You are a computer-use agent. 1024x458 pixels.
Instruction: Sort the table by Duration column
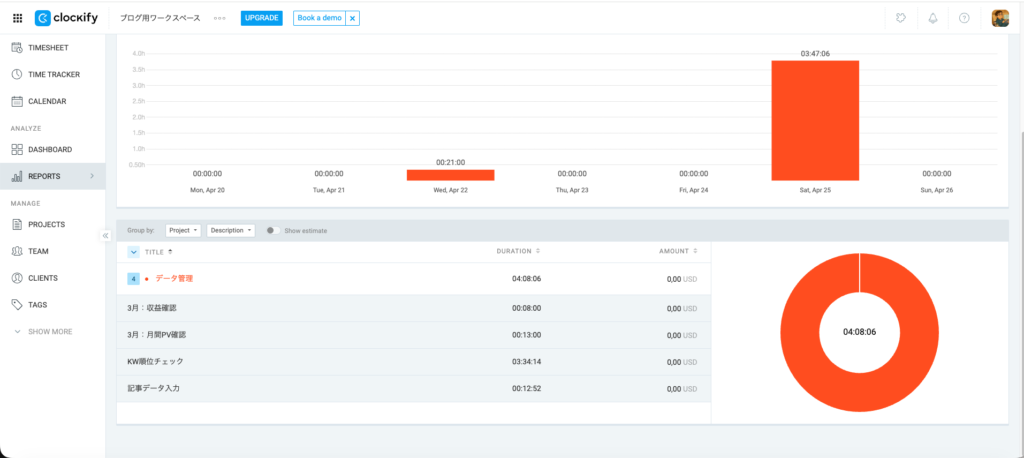pyautogui.click(x=518, y=251)
